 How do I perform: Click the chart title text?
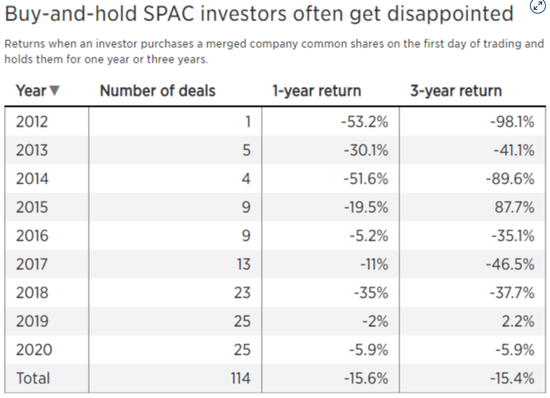pos(259,14)
